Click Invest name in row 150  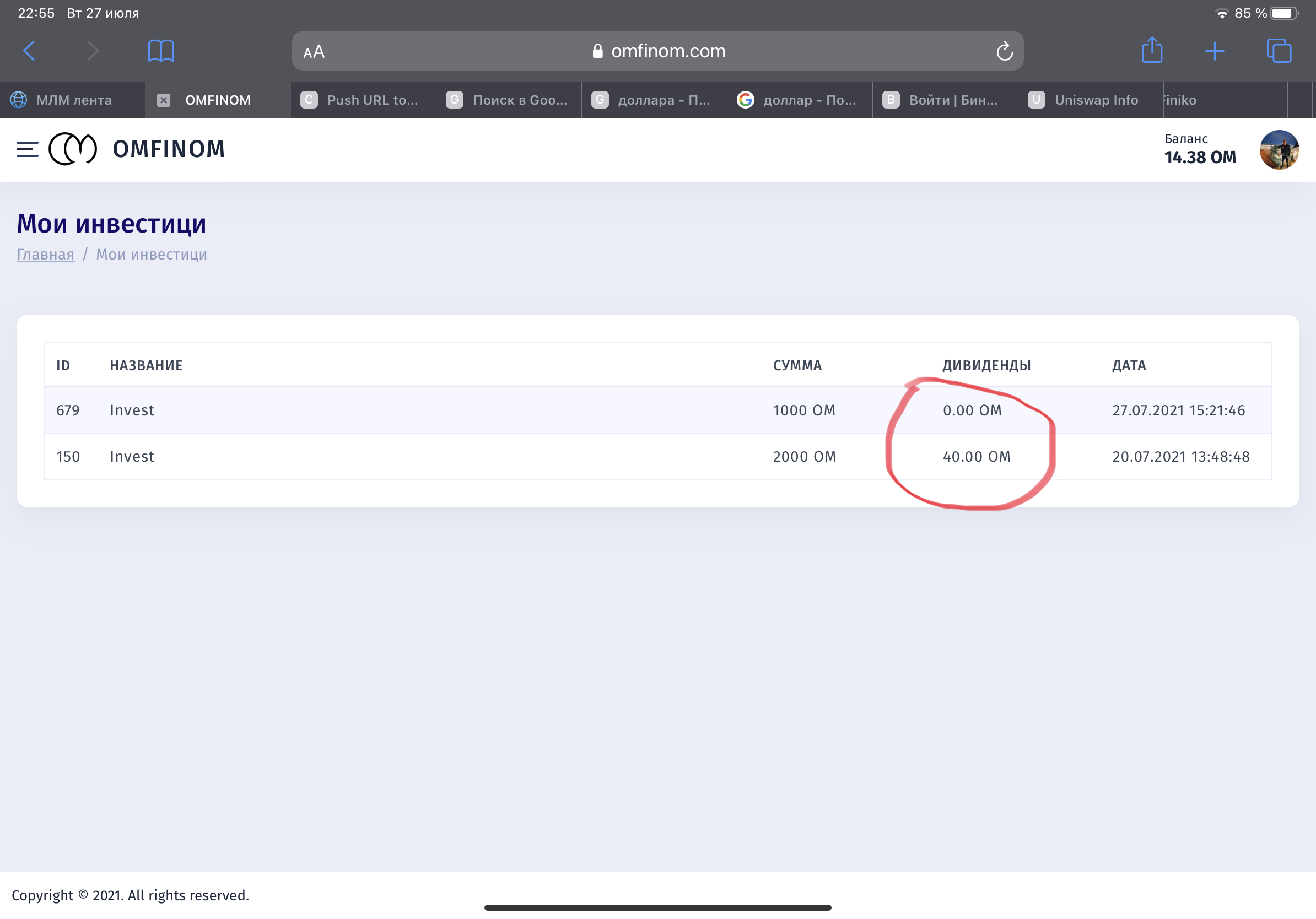click(132, 457)
